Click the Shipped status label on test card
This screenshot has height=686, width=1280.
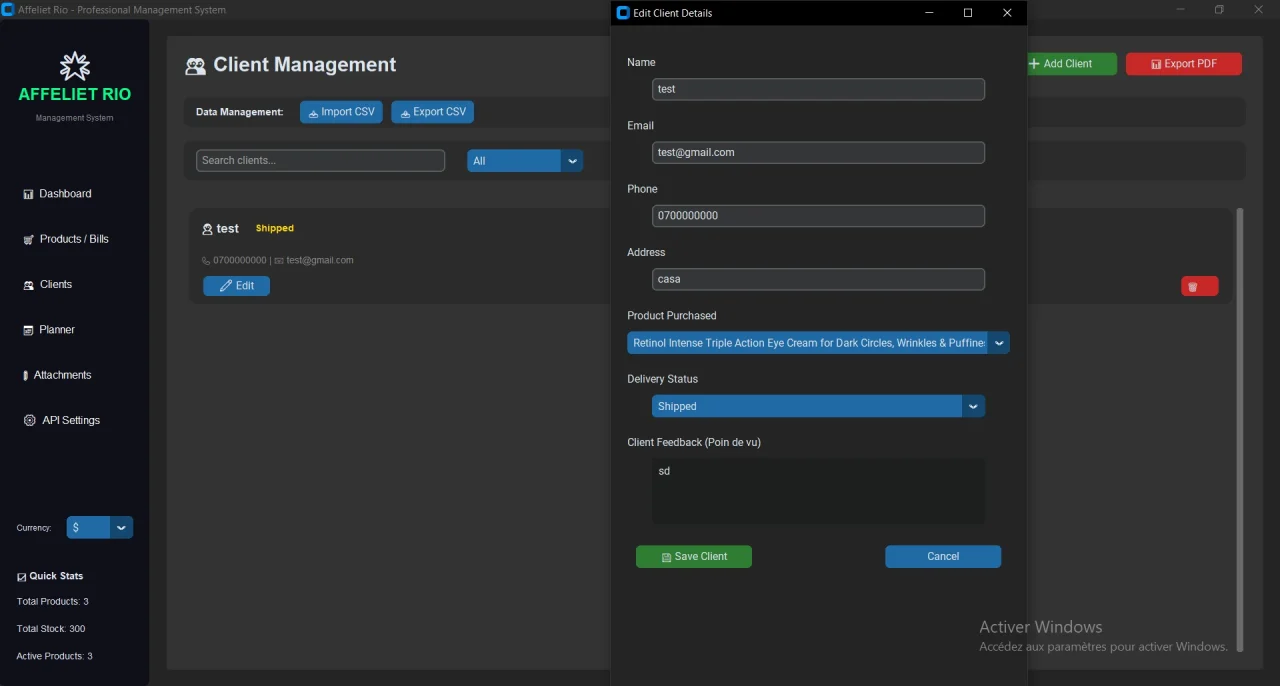[x=275, y=228]
